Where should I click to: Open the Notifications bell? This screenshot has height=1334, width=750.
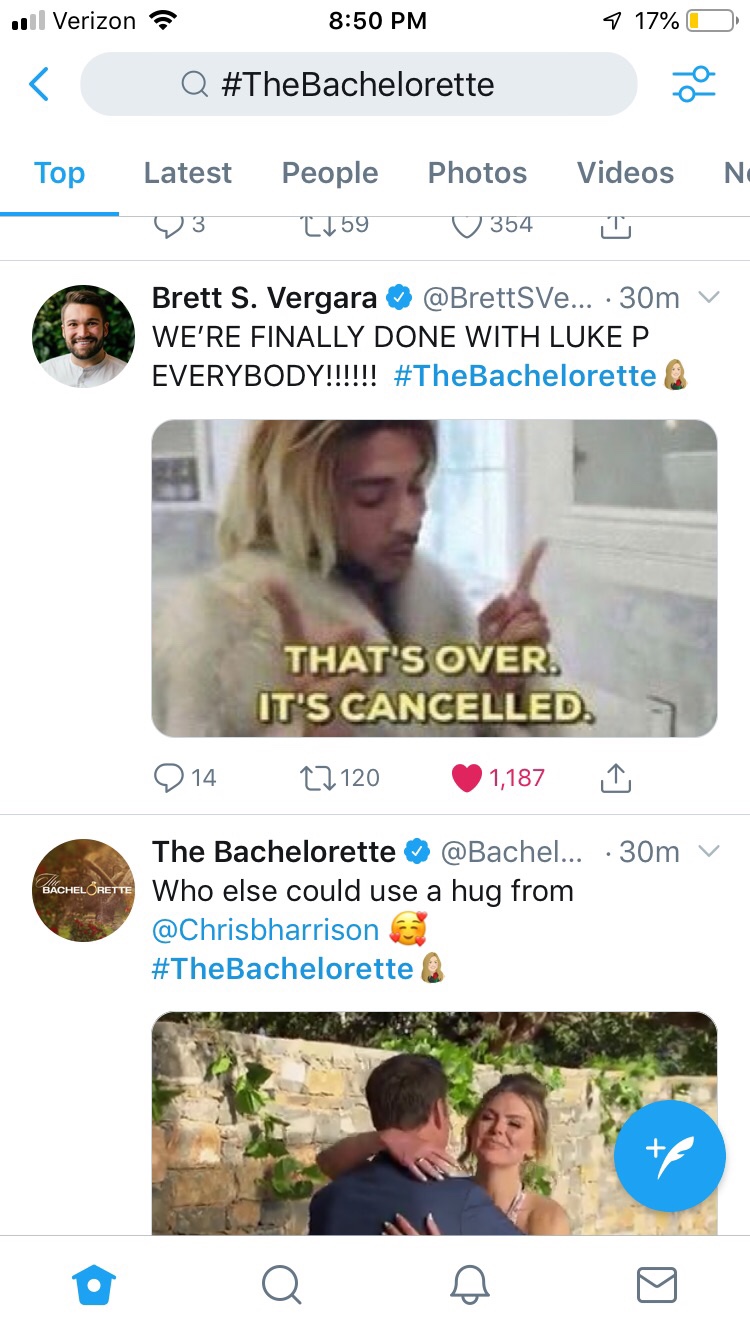pos(470,1284)
